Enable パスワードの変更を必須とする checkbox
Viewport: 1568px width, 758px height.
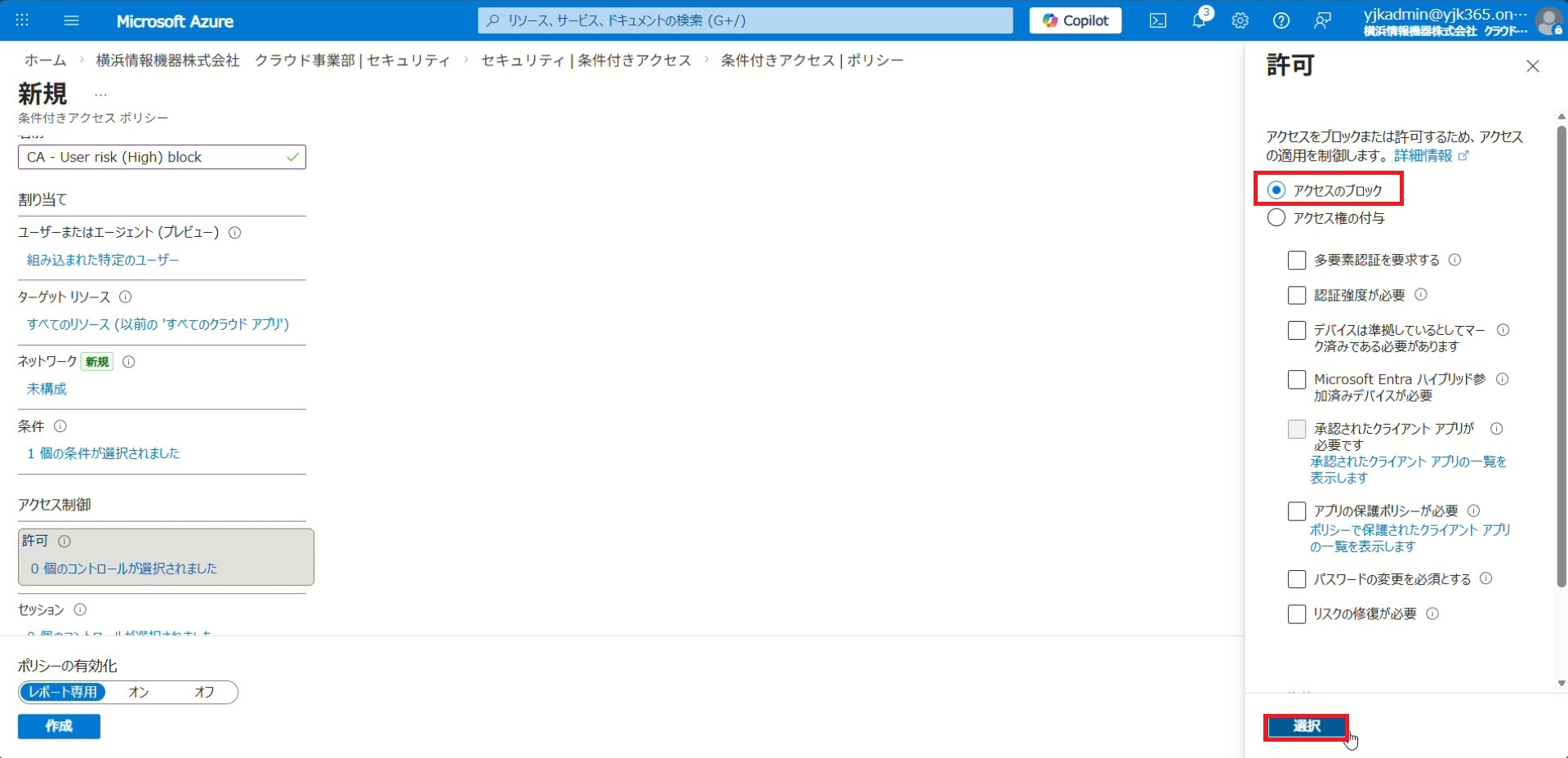pos(1296,579)
